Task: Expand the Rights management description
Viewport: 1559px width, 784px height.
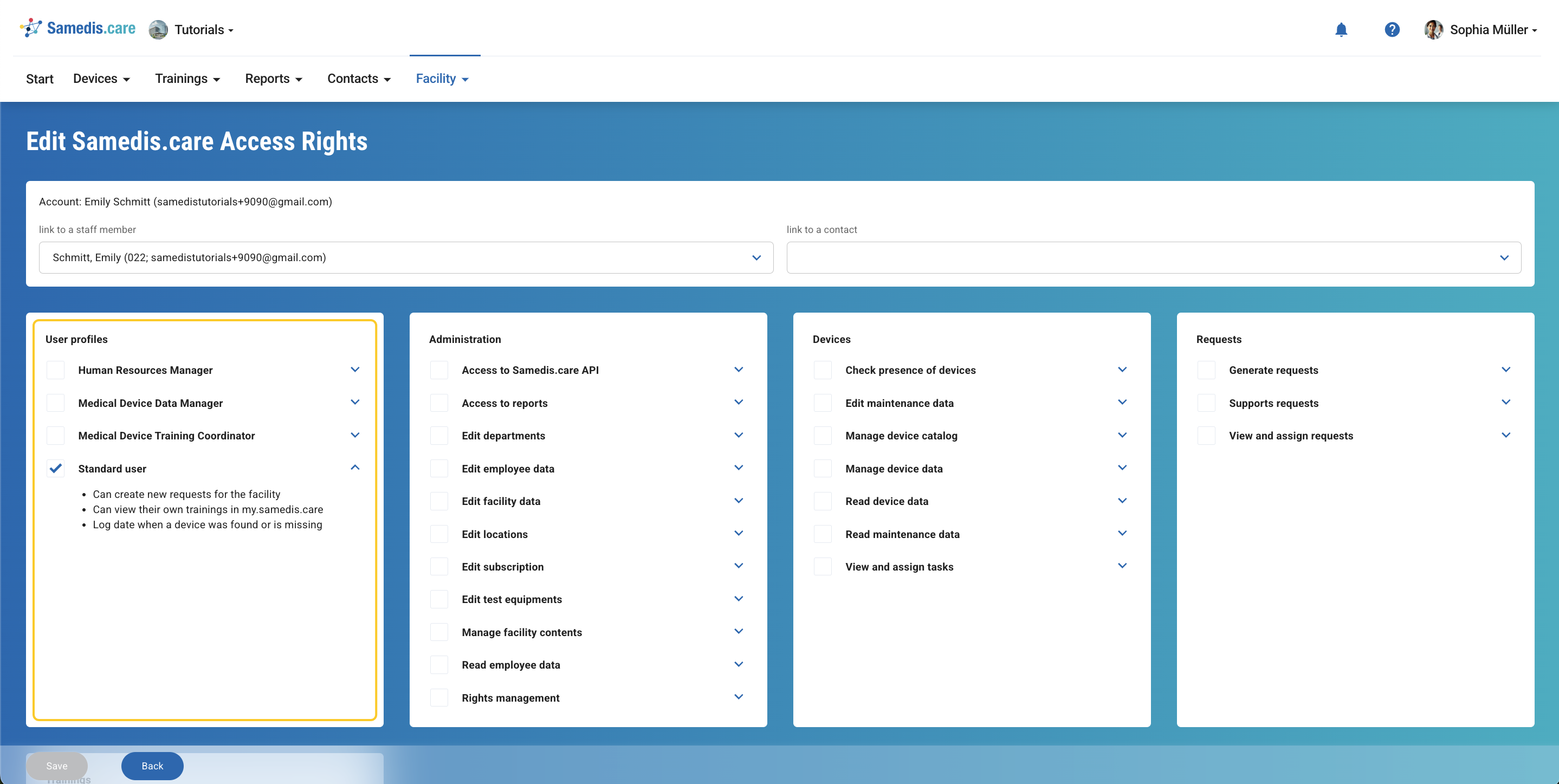Action: (x=739, y=697)
